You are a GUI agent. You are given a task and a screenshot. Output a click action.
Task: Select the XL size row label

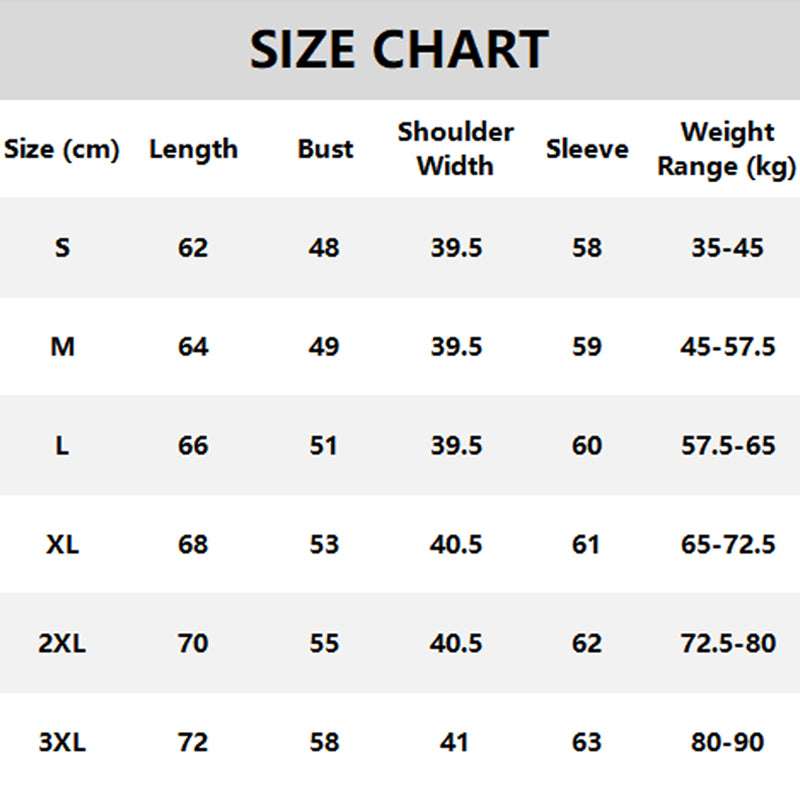pyautogui.click(x=62, y=544)
